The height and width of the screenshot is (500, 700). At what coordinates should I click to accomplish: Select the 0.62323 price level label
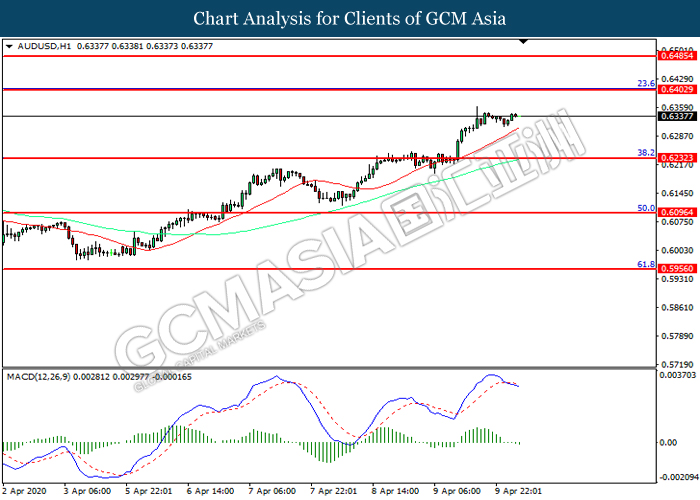tap(677, 158)
